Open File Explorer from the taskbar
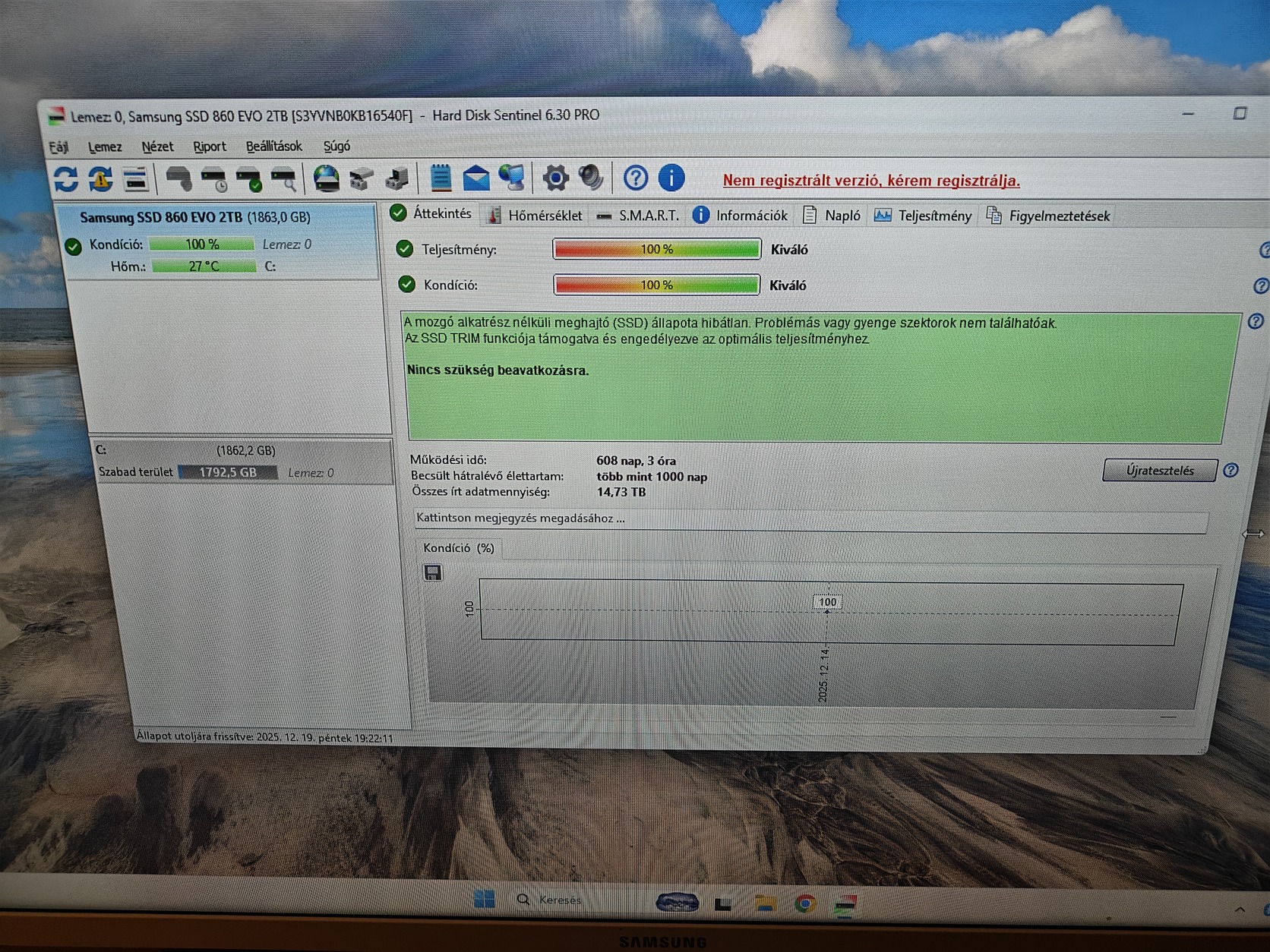The height and width of the screenshot is (952, 1270). click(765, 903)
